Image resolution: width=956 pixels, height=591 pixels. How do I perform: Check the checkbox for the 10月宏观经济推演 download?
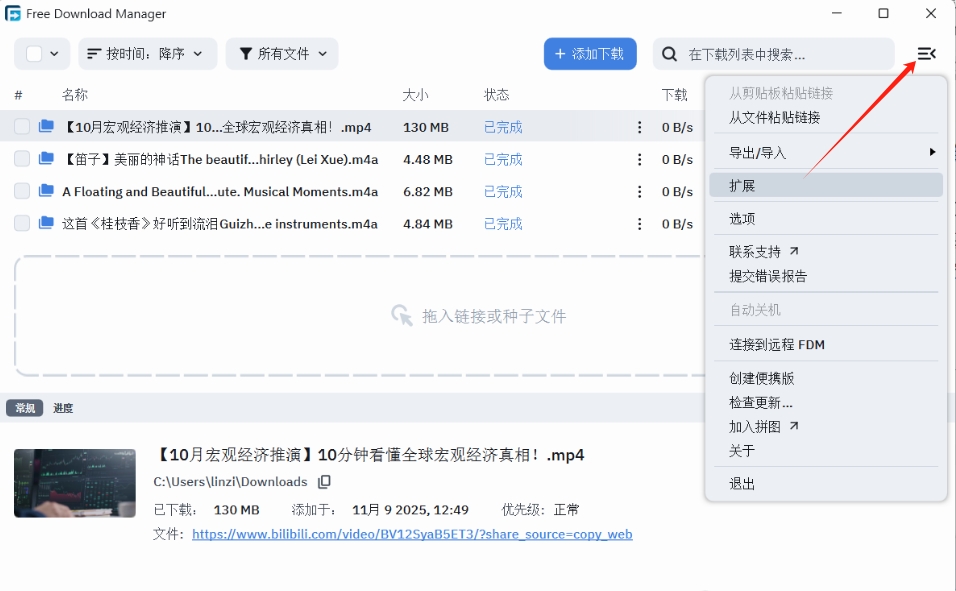(x=21, y=127)
